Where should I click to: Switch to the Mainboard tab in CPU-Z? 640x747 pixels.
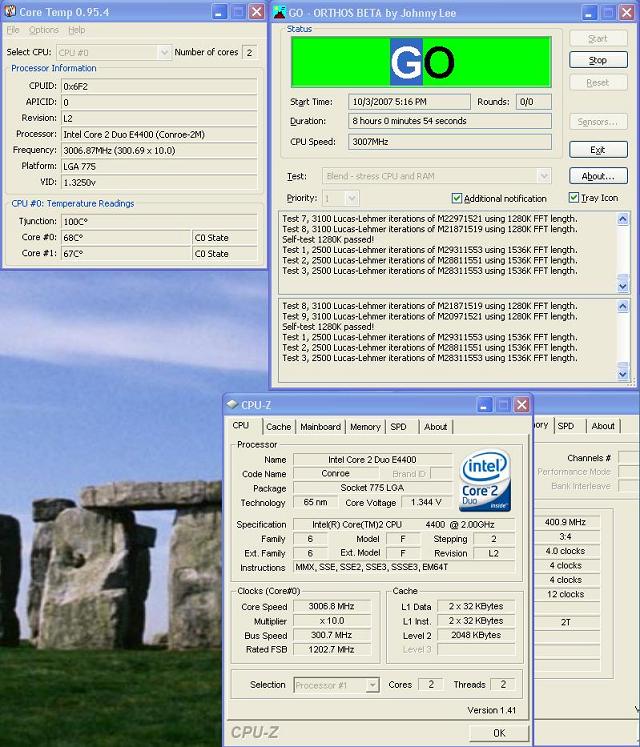320,427
